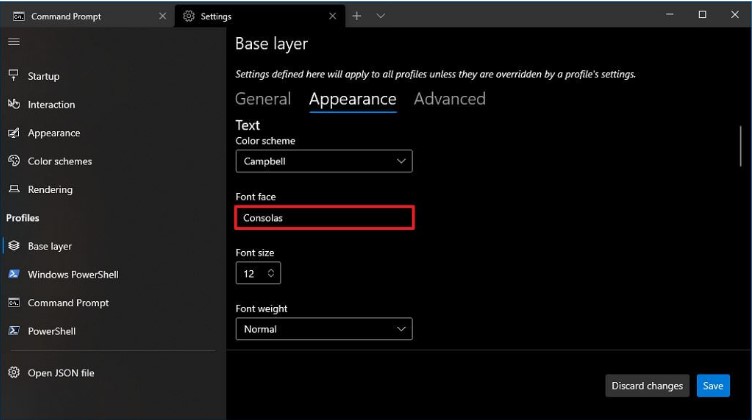The width and height of the screenshot is (753, 420).
Task: Click the hamburger navigation menu icon
Action: click(14, 42)
